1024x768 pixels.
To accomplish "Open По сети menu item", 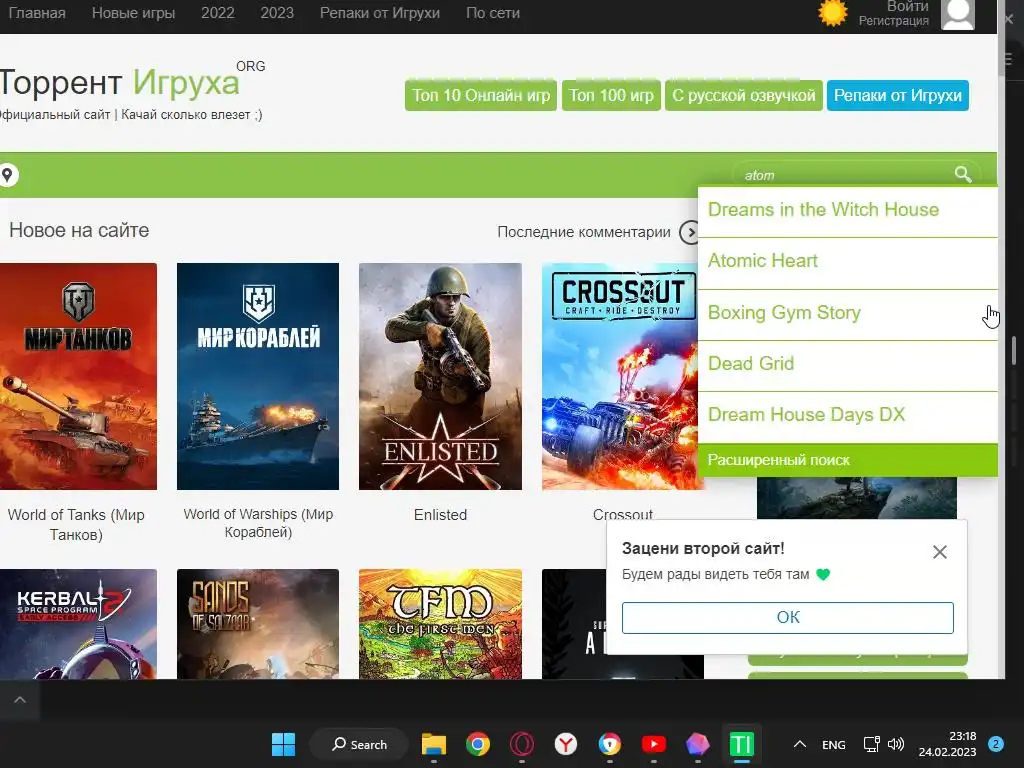I will tap(493, 13).
